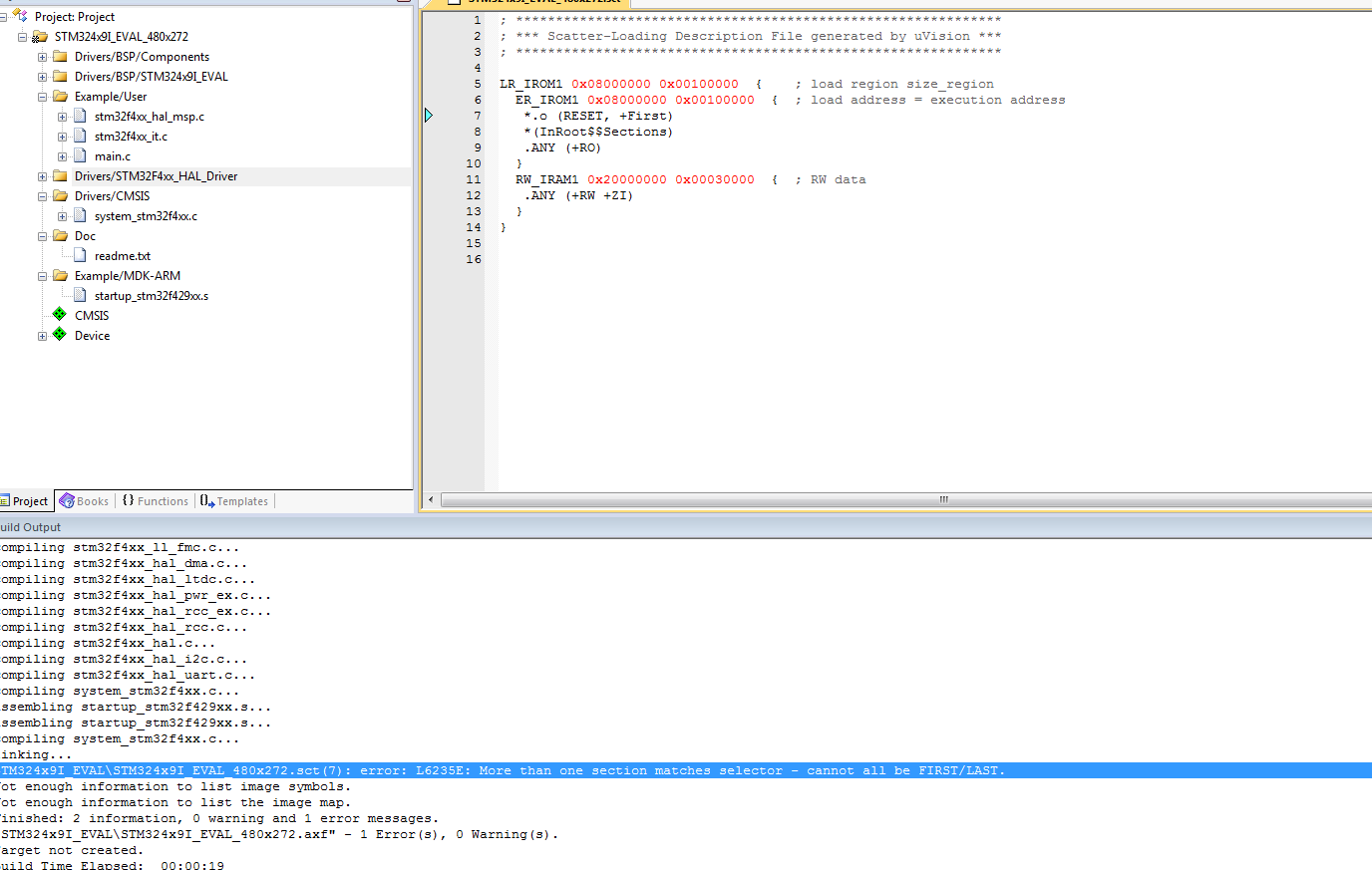Select startup_stm32f429xx.s in the tree

pyautogui.click(x=152, y=296)
